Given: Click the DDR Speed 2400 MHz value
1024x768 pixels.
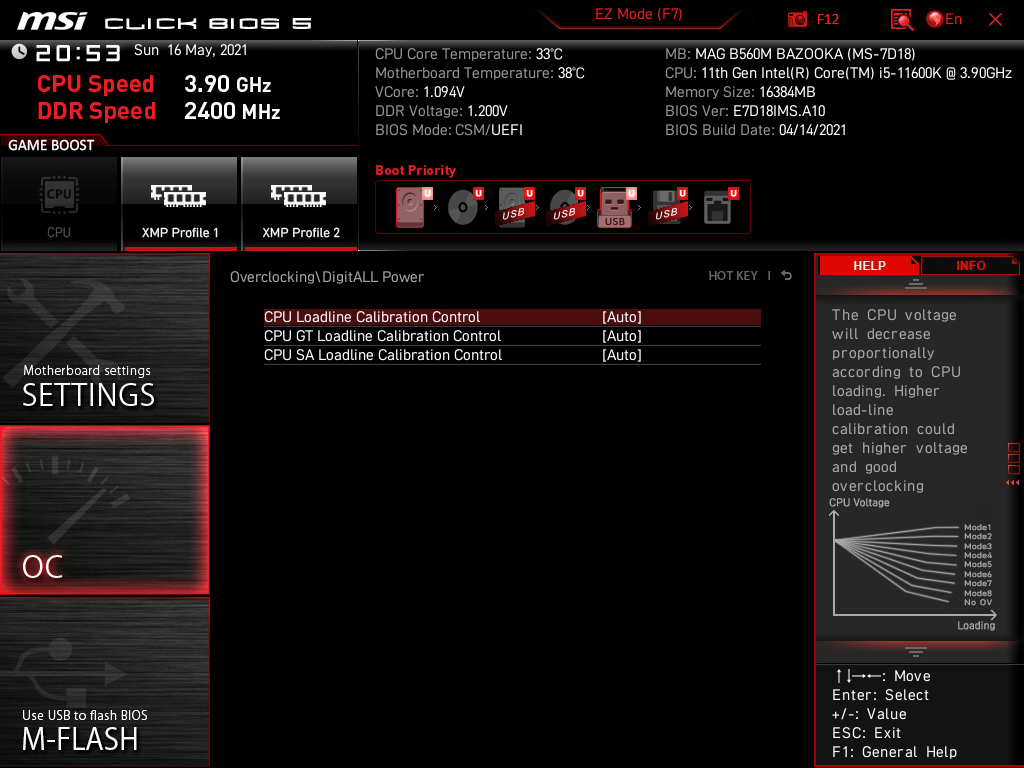Looking at the screenshot, I should tap(232, 111).
